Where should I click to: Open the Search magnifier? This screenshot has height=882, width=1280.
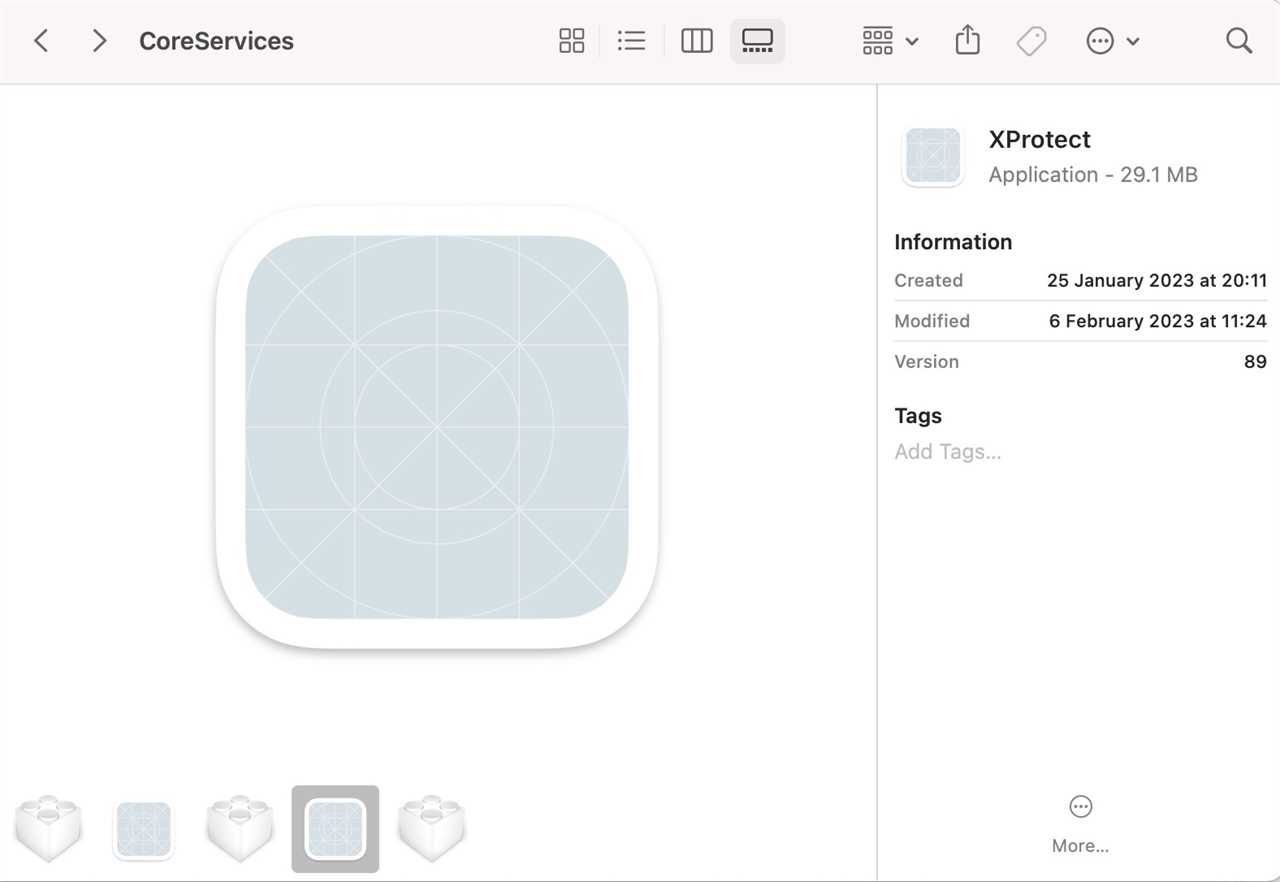[x=1238, y=41]
